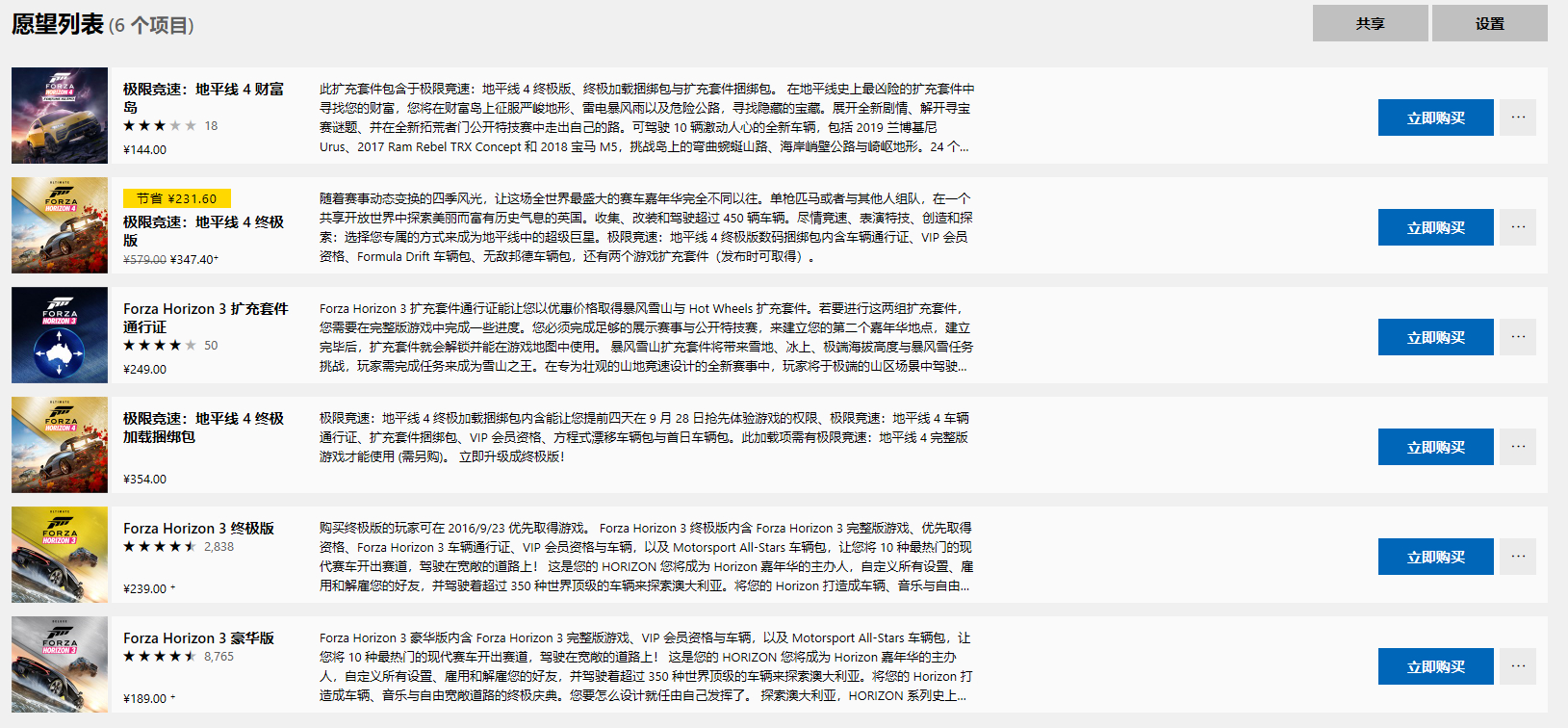Open more options for 极限竞速：地平线 4 财富岛
The height and width of the screenshot is (728, 1568).
coord(1518,117)
